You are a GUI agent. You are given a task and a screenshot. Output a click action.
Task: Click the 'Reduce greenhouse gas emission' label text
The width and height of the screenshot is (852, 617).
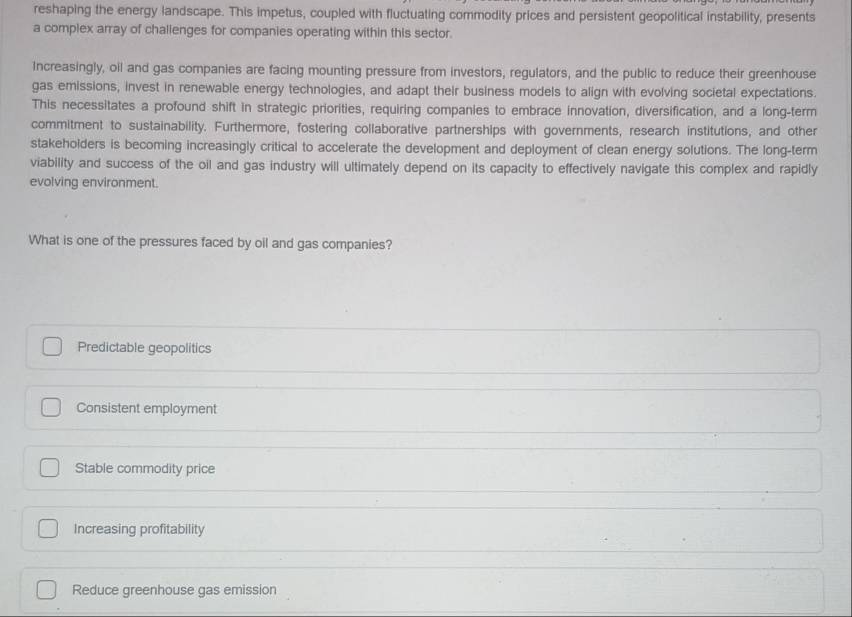tap(174, 589)
